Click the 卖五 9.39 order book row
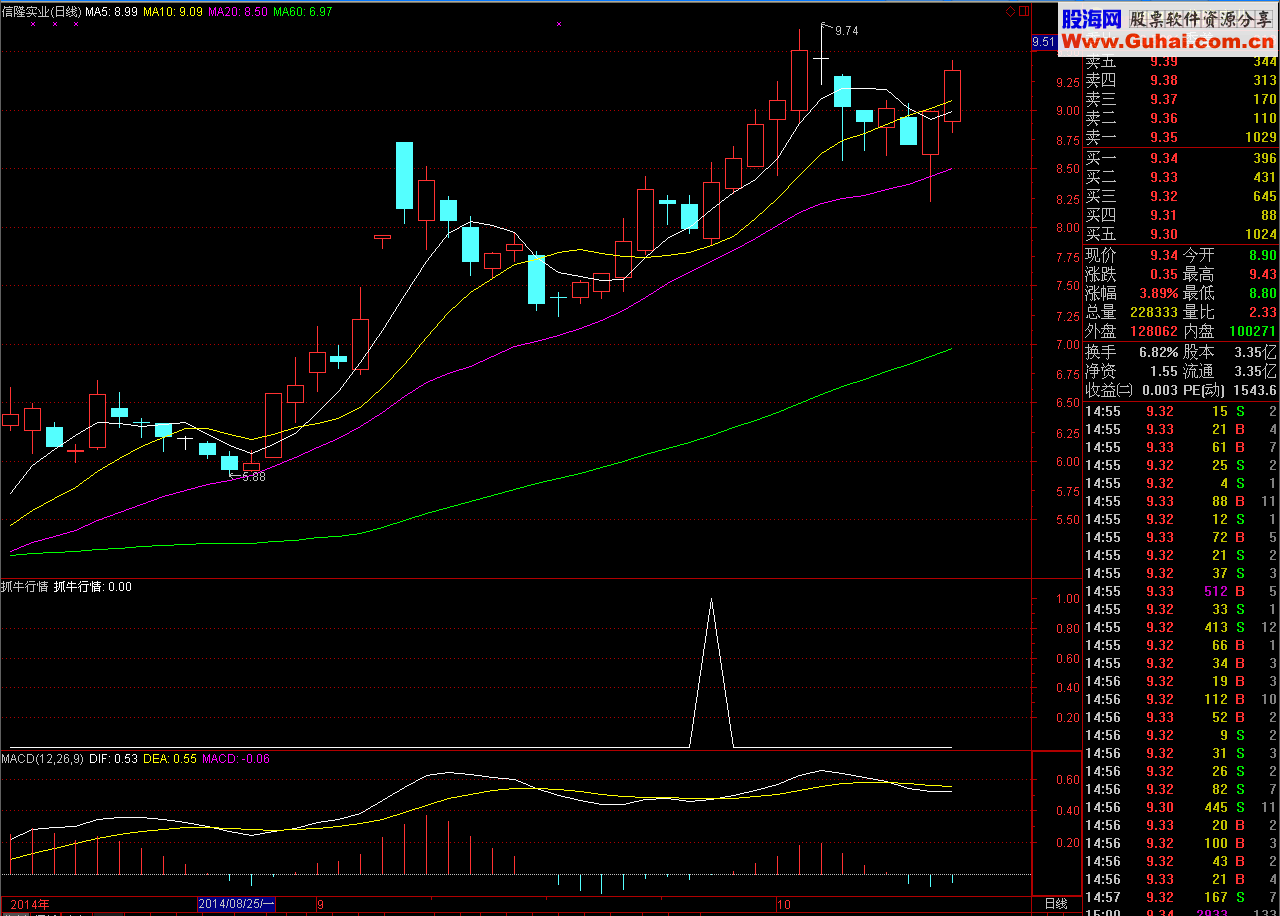 [x=1182, y=63]
